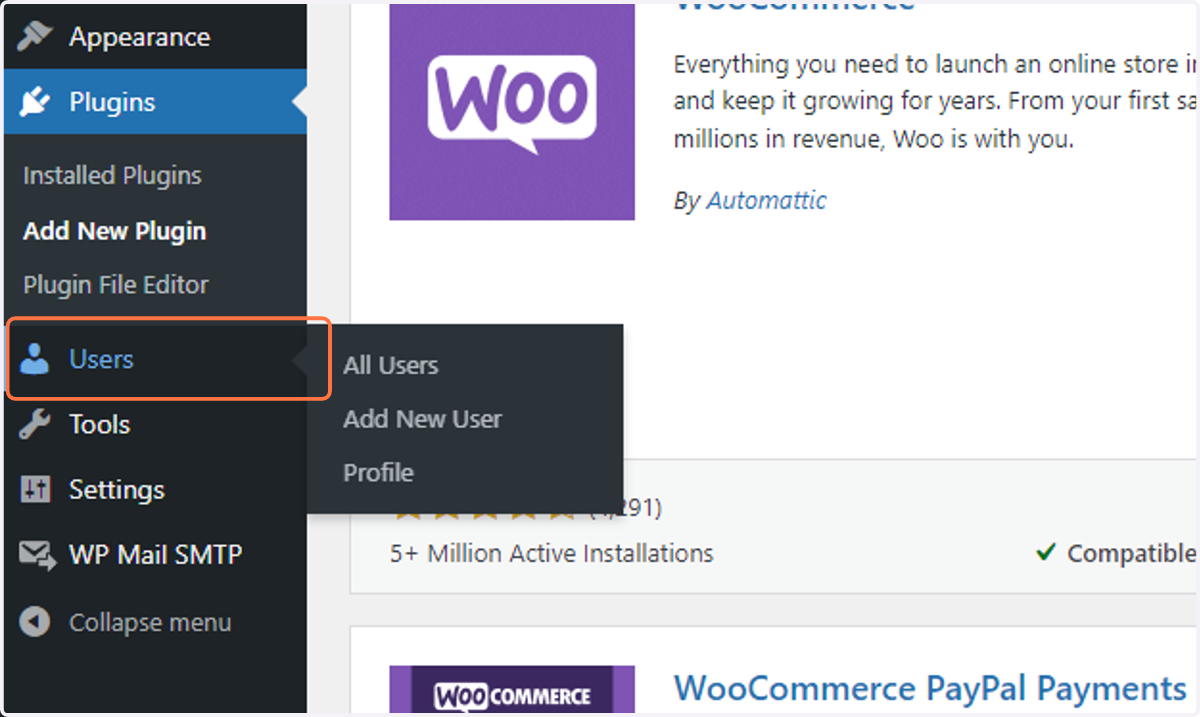Screen dimensions: 1200x717
Task: Click the Collapse menu arrow icon
Action: pos(35,622)
